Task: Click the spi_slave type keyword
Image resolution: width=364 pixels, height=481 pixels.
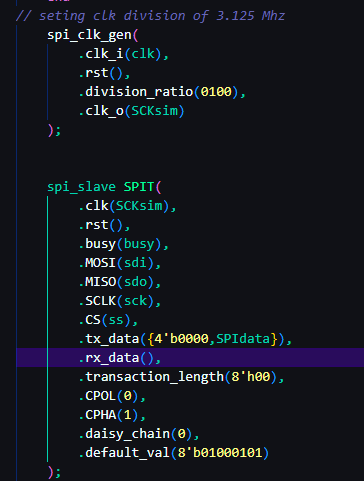Action: point(81,187)
